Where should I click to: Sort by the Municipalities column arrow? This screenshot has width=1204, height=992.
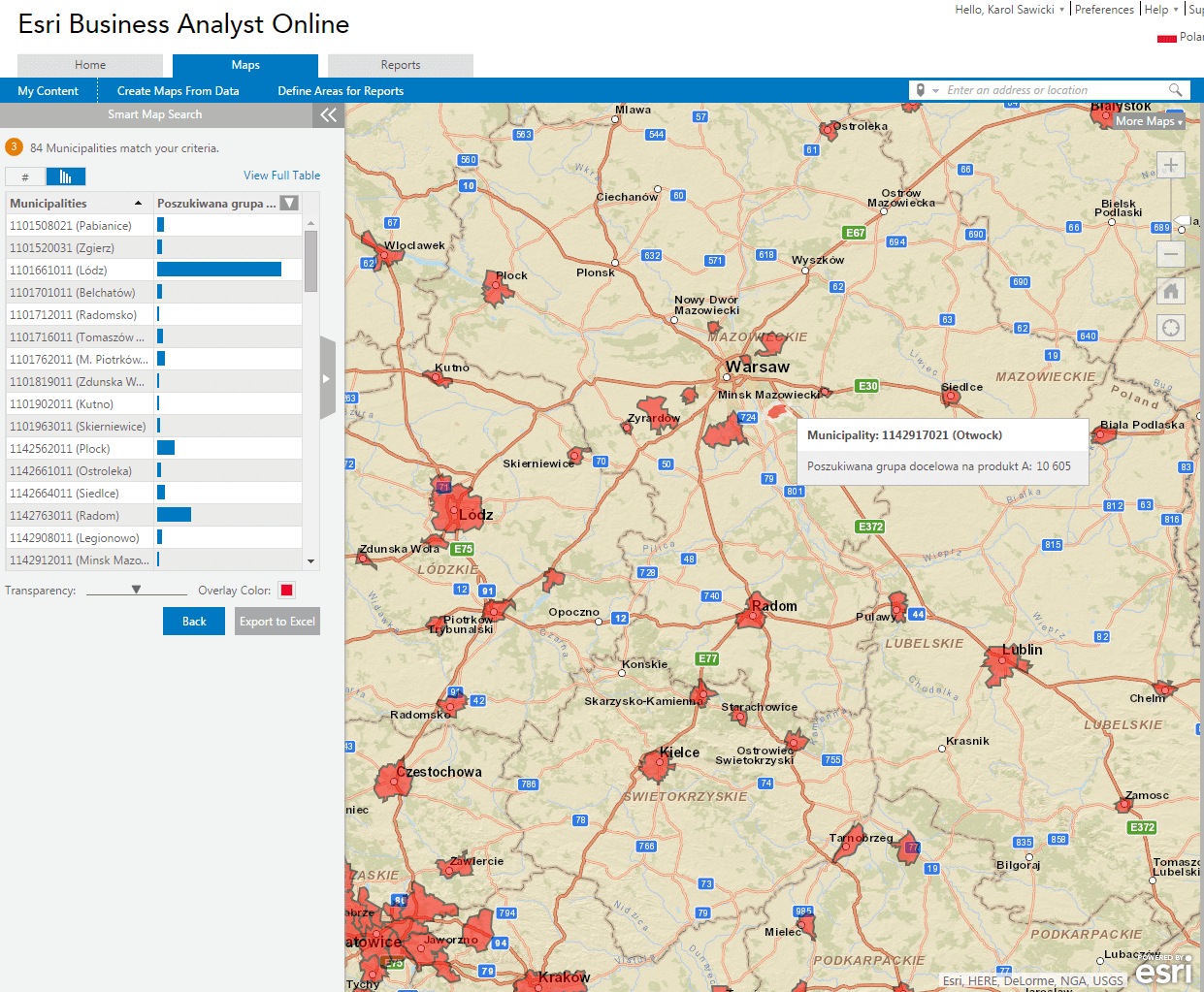point(138,204)
